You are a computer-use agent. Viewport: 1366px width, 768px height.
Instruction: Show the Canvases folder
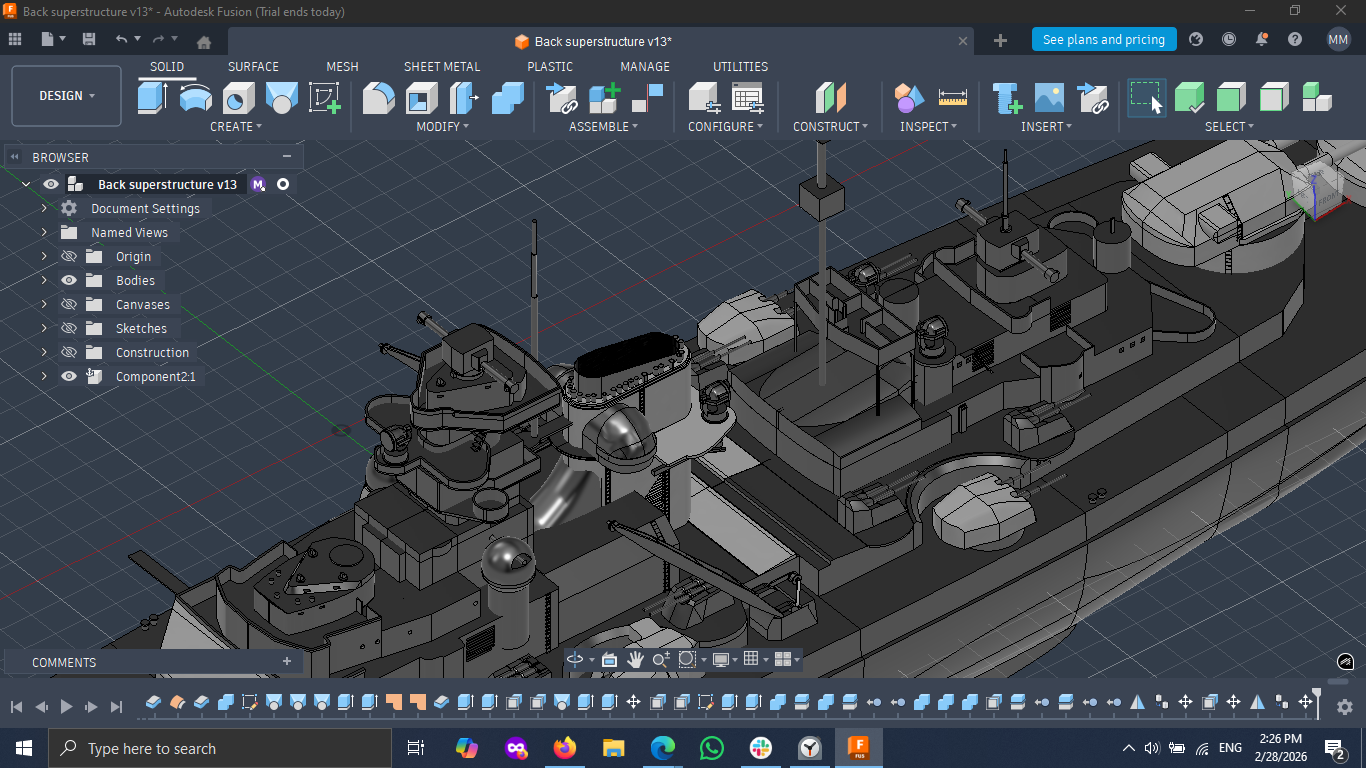(x=69, y=305)
